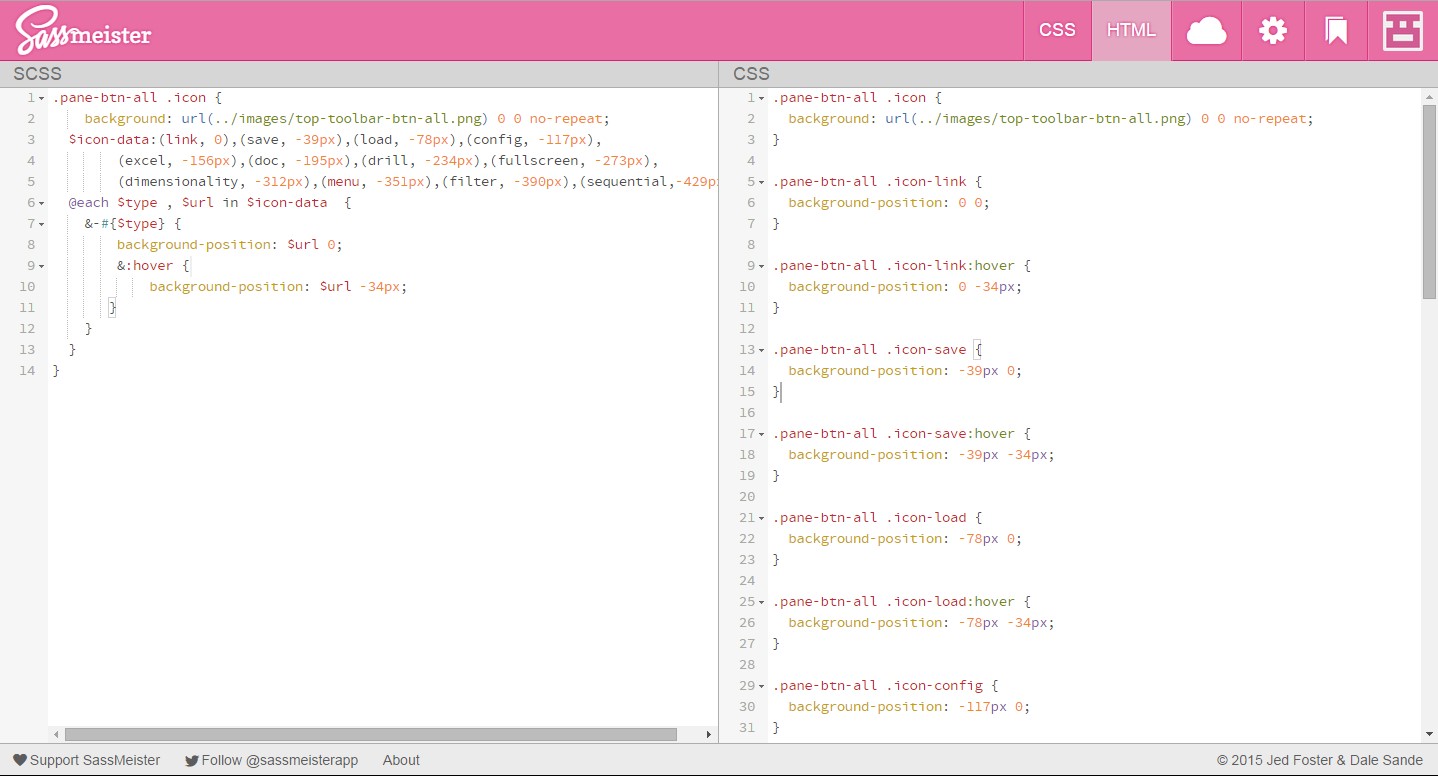Viewport: 1438px width, 776px height.
Task: Collapse CSS fold arrow on line 1
Action: 762,98
